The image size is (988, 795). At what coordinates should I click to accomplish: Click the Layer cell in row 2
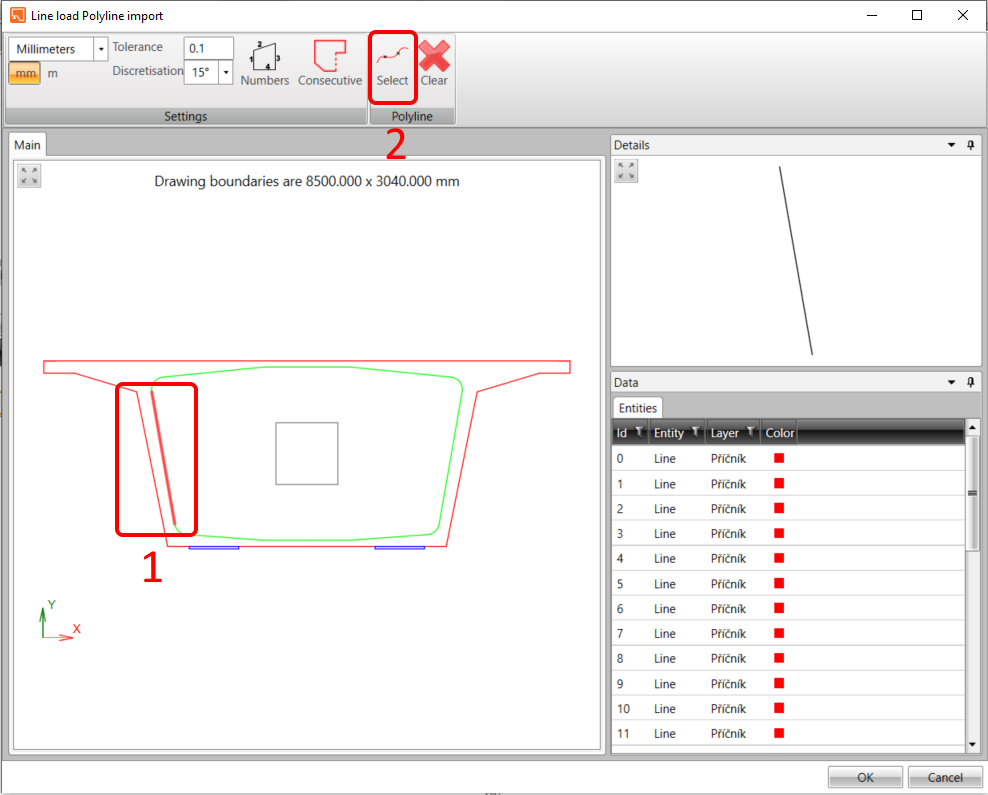click(x=728, y=509)
